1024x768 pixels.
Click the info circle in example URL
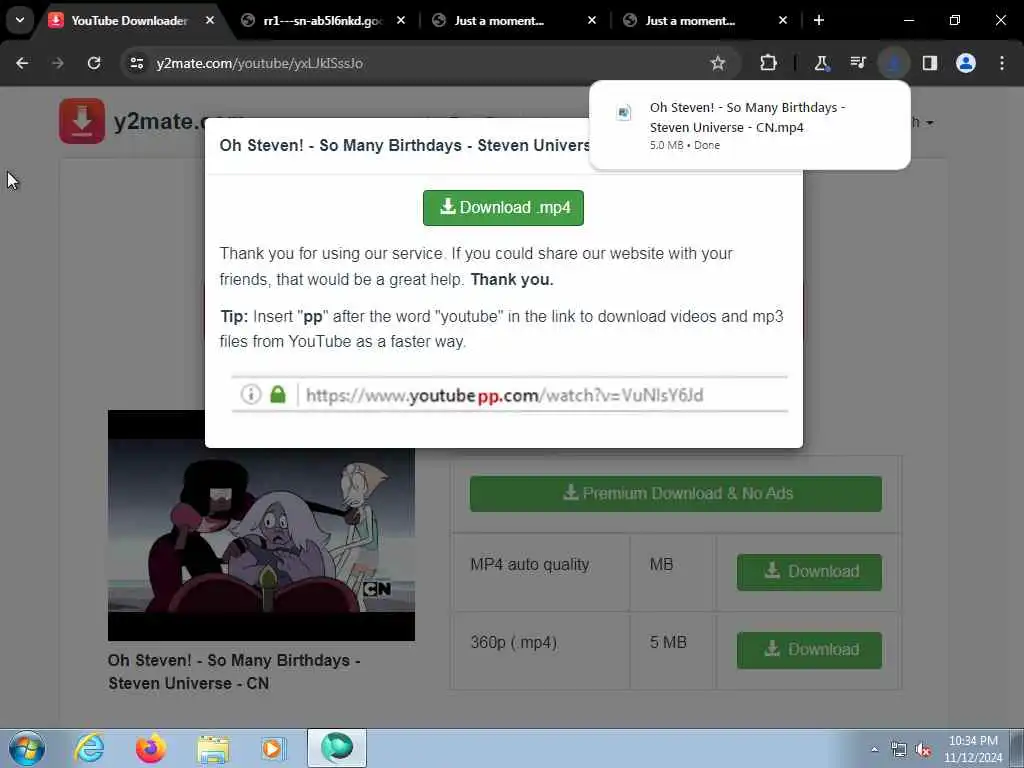pos(251,394)
